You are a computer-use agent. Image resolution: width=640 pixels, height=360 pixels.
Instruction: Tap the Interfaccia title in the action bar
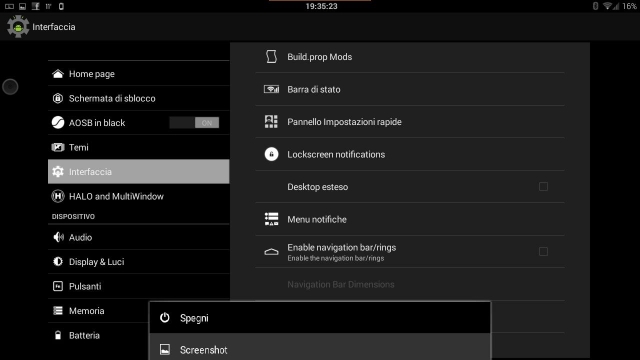pos(53,27)
